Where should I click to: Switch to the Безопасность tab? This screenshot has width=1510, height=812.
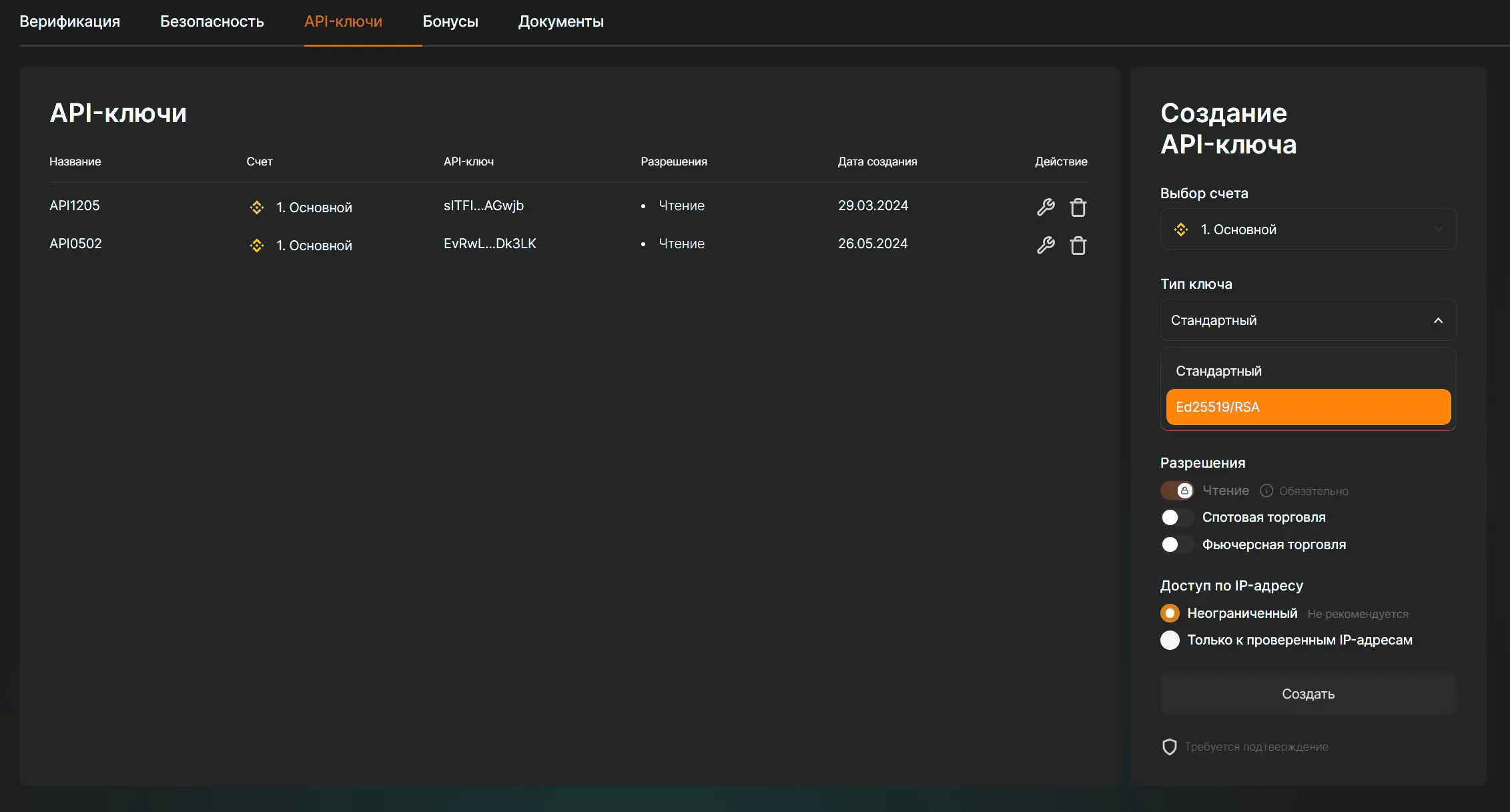point(212,21)
